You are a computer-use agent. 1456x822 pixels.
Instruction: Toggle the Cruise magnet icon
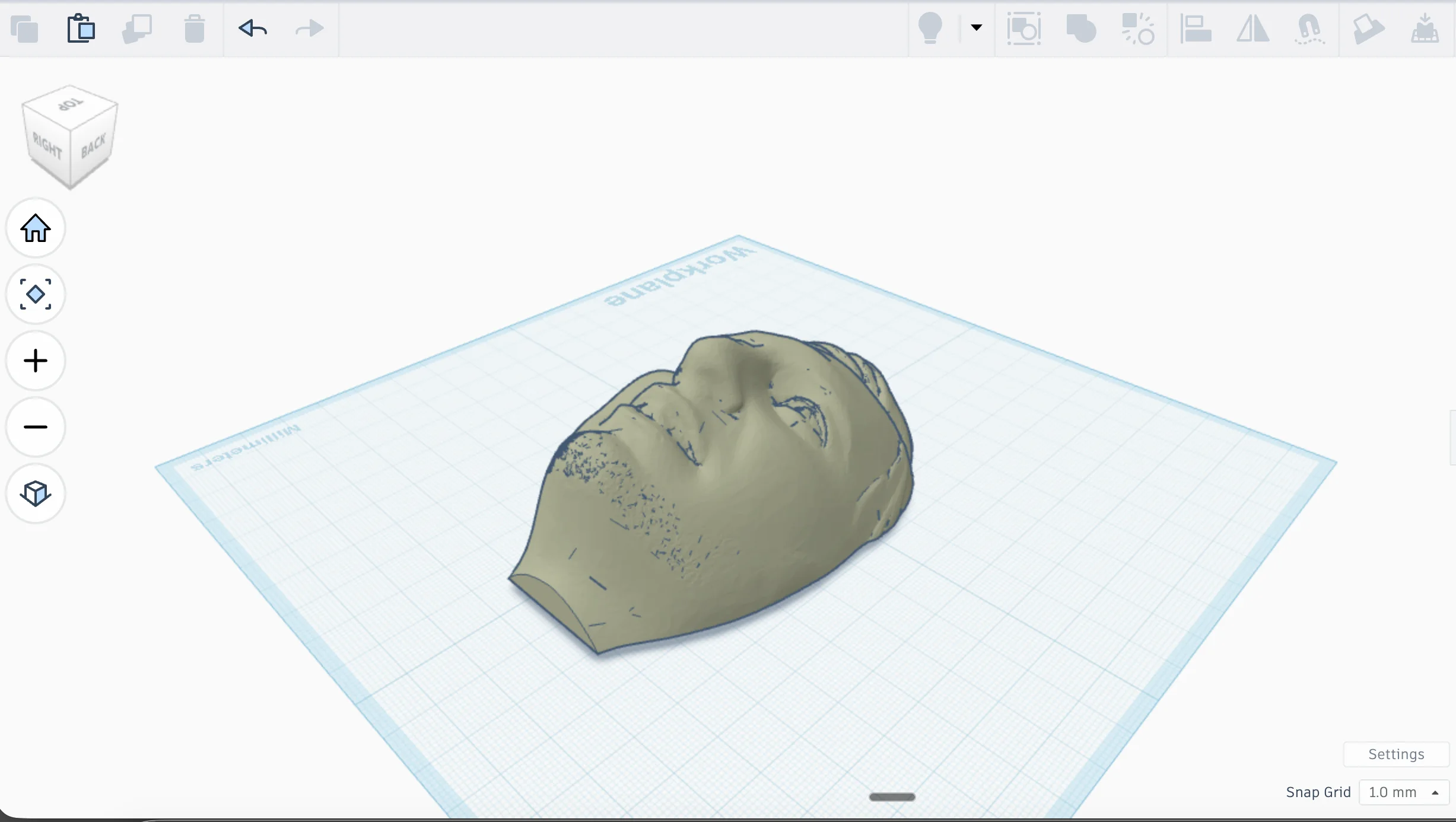click(1309, 29)
